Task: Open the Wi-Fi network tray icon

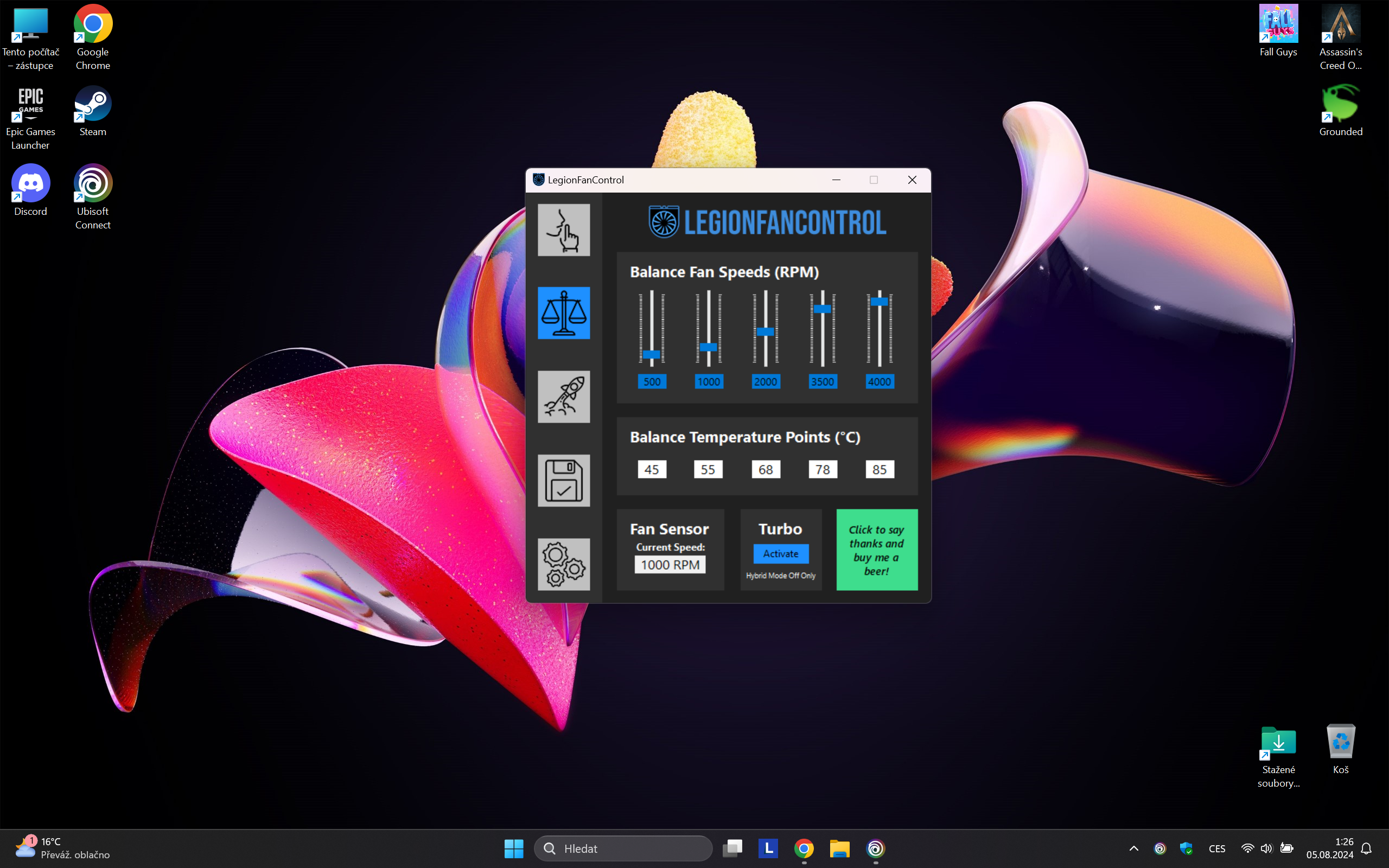Action: coord(1247,848)
